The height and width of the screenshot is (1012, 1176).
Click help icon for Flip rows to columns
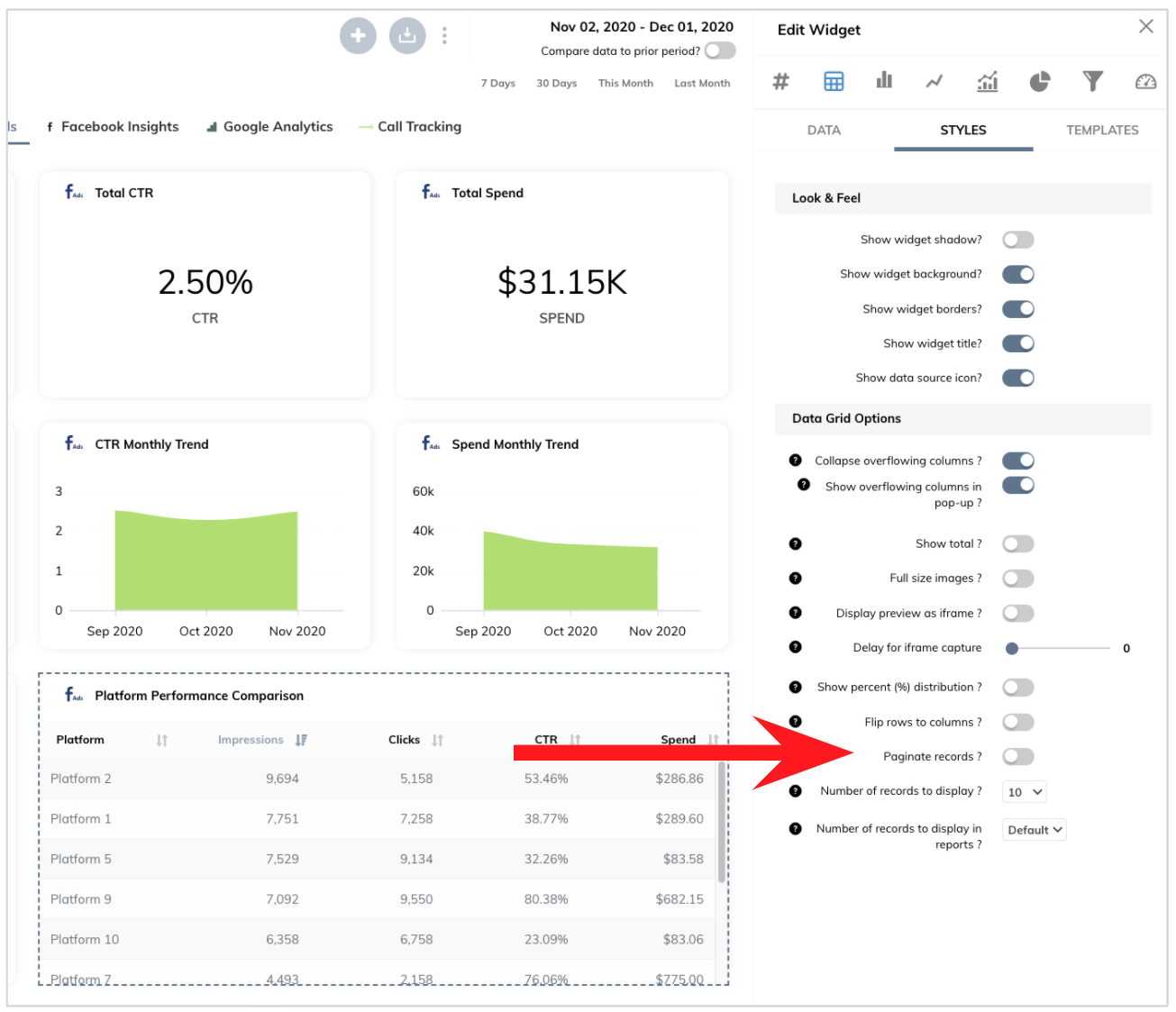point(795,721)
